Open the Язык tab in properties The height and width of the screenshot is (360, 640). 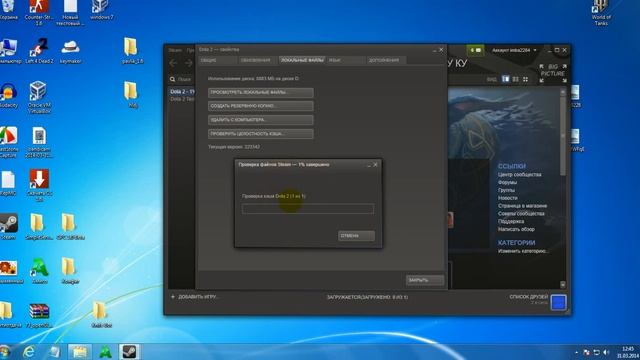346,60
